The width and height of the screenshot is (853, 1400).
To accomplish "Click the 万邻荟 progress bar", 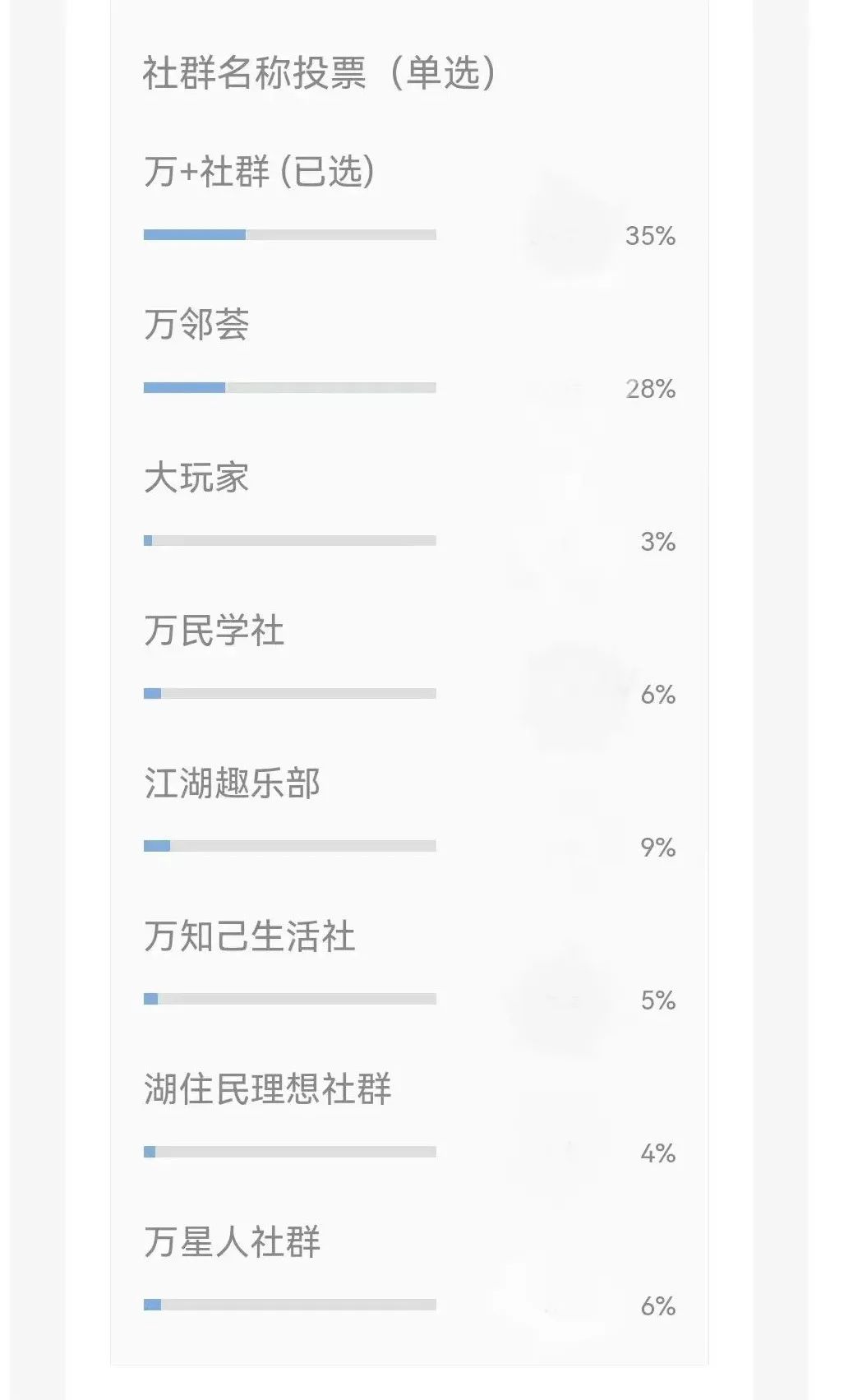I will 289,388.
